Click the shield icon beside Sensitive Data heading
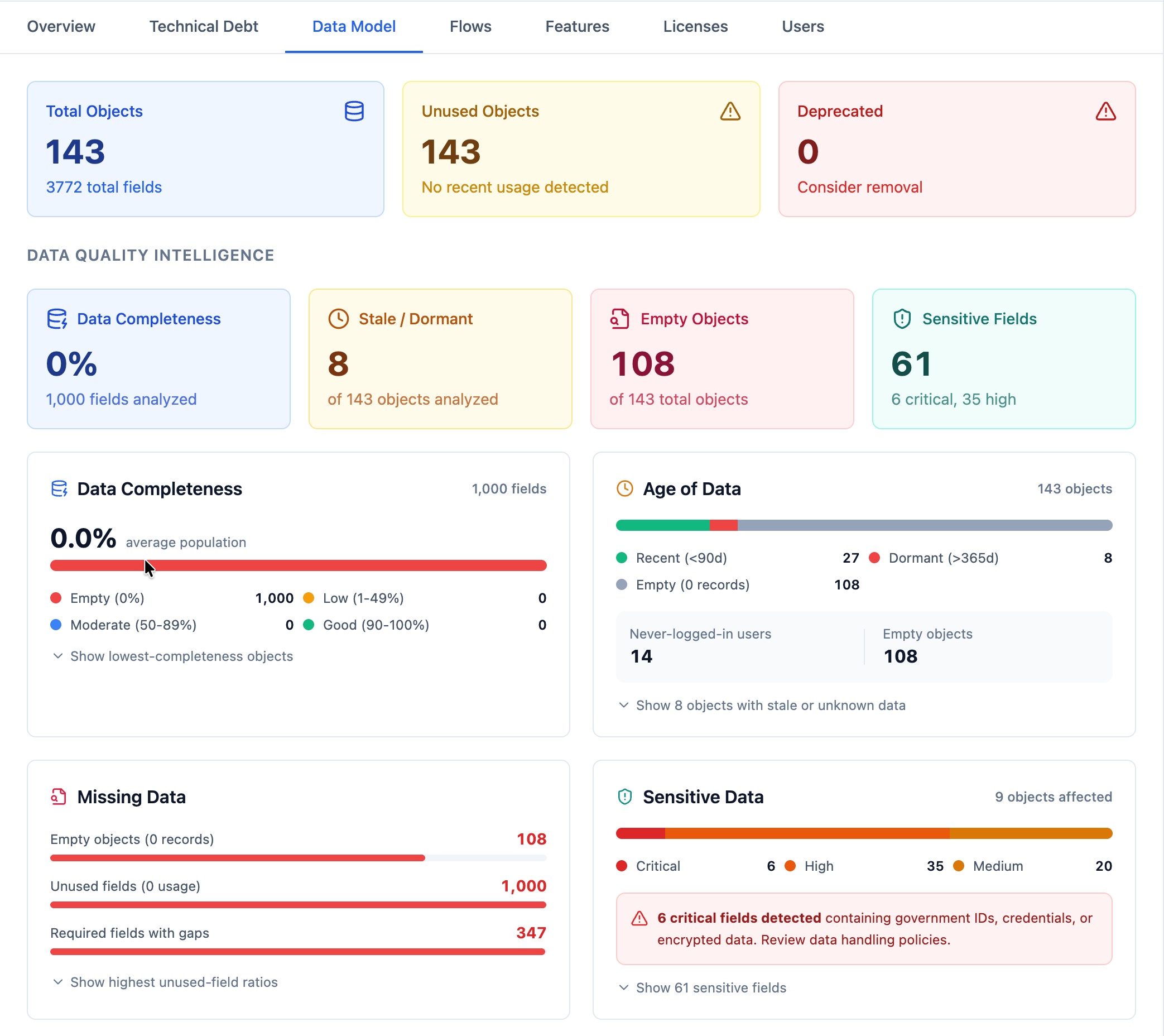1164x1036 pixels. pos(624,797)
